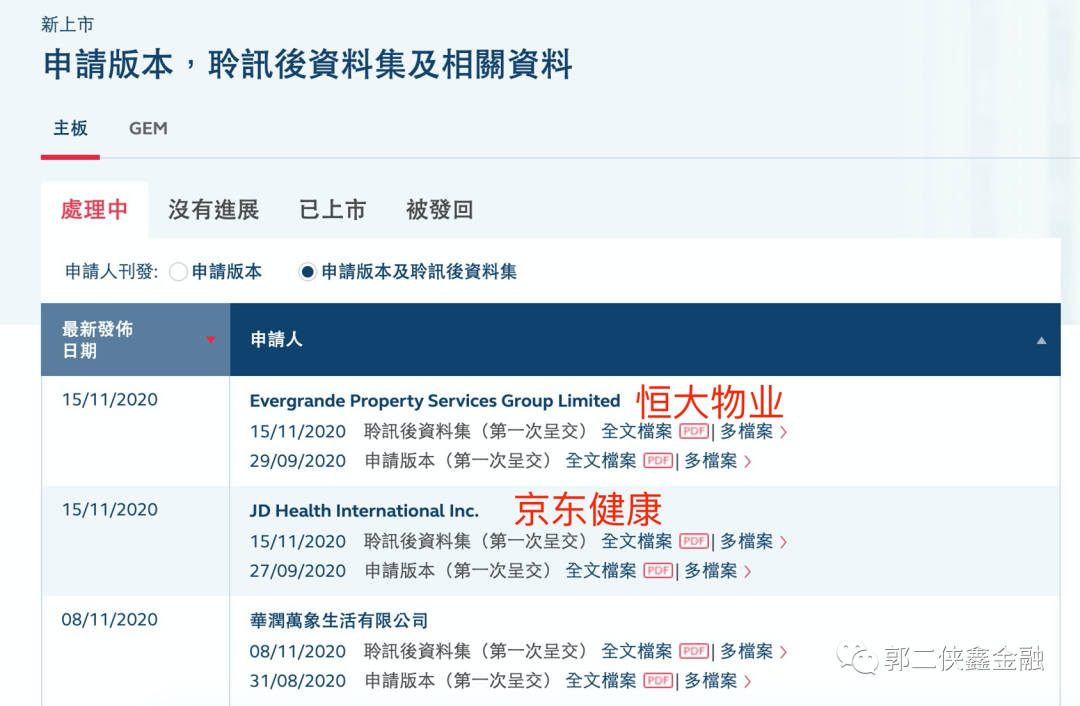1080x706 pixels.
Task: Click the 申請人 column header text
Action: 276,340
